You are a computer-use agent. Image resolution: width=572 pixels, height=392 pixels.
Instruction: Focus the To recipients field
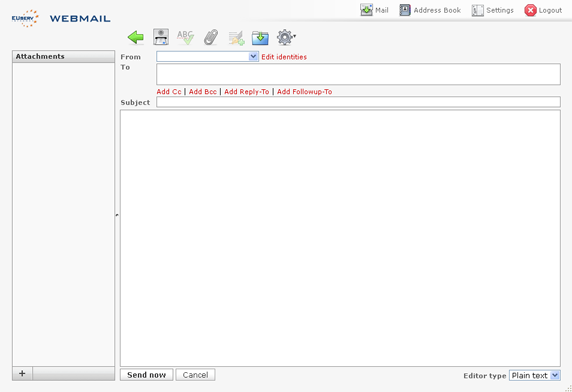(358, 74)
